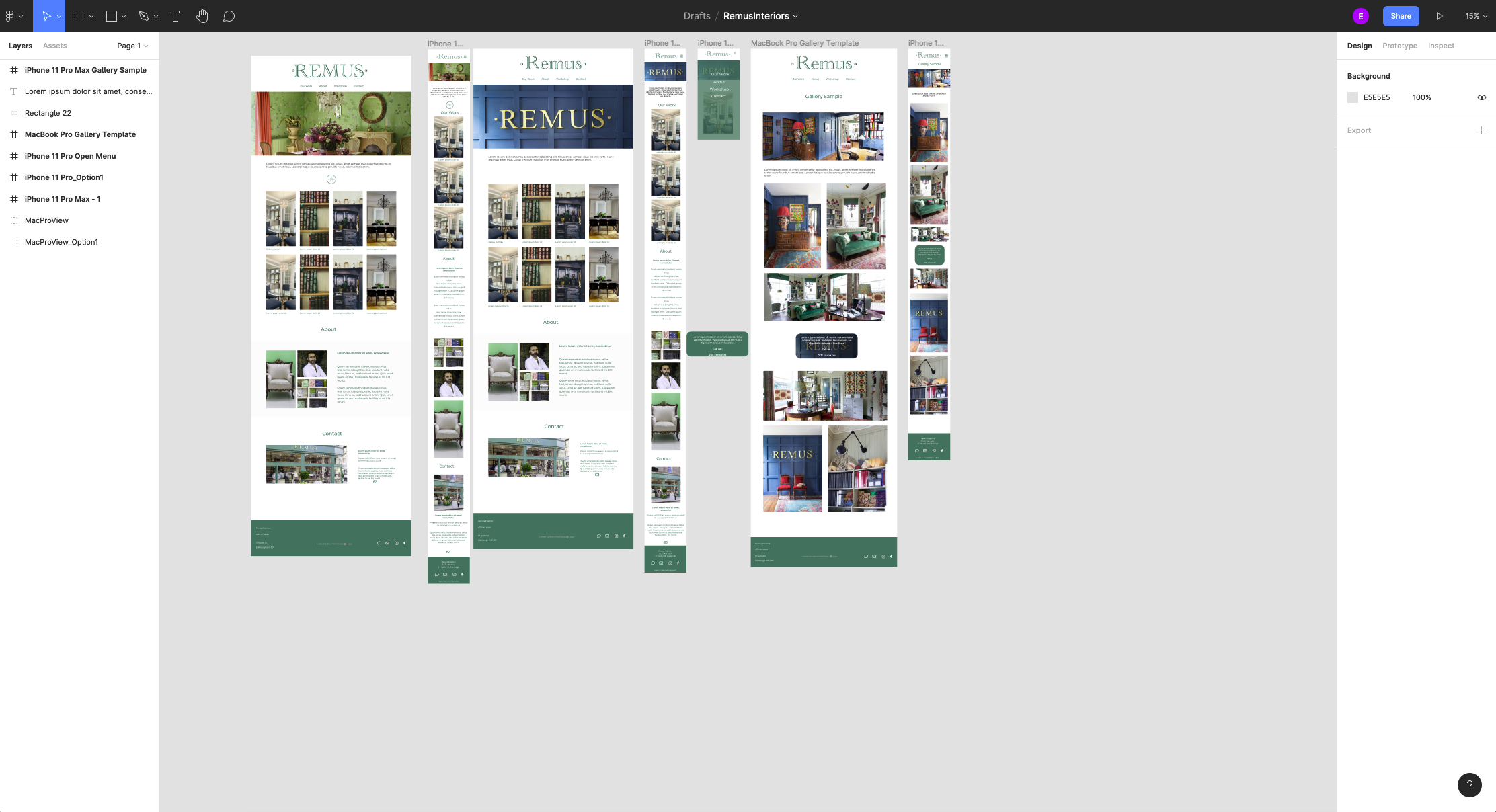
Task: Click text icon of Lorem ipsum layer
Action: click(x=14, y=91)
